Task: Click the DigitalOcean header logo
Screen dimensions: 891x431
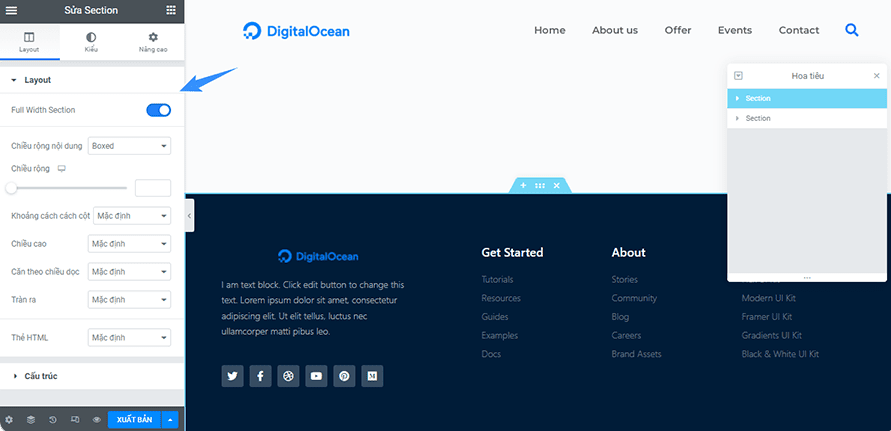Action: (x=296, y=31)
